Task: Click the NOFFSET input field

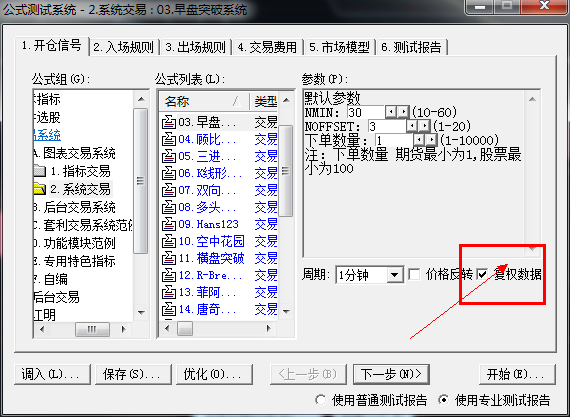Action: 386,126
